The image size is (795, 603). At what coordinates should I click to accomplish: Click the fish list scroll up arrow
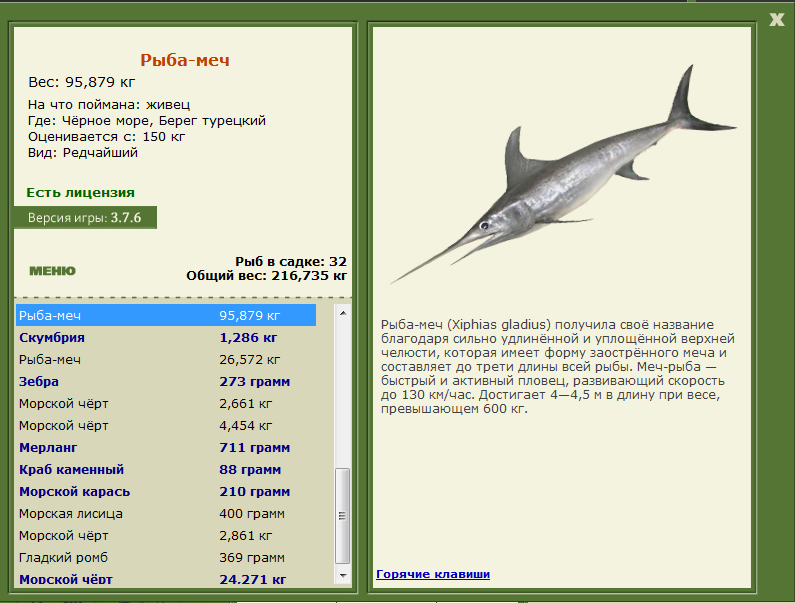[x=343, y=313]
